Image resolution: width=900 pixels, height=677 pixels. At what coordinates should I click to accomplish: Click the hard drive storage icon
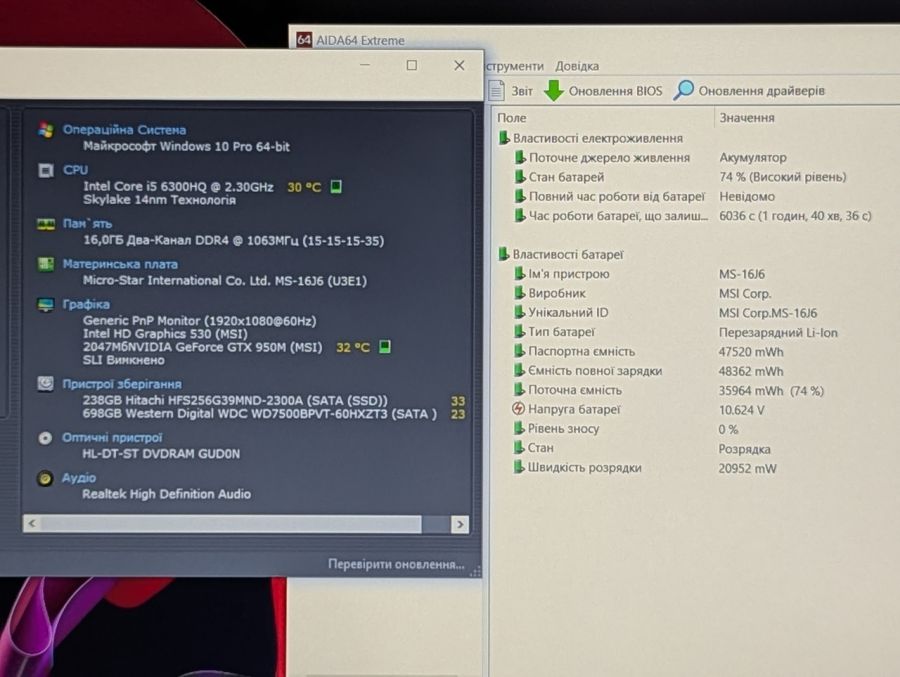(x=45, y=384)
